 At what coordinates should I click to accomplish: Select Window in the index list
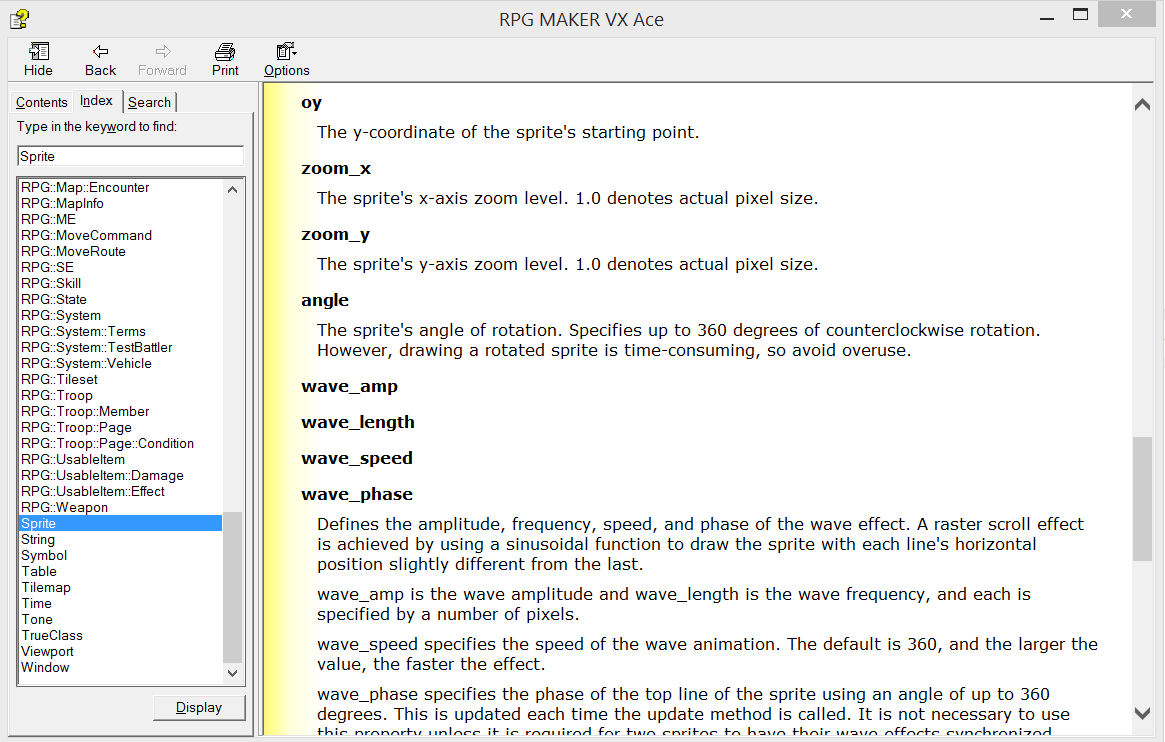click(x=45, y=668)
